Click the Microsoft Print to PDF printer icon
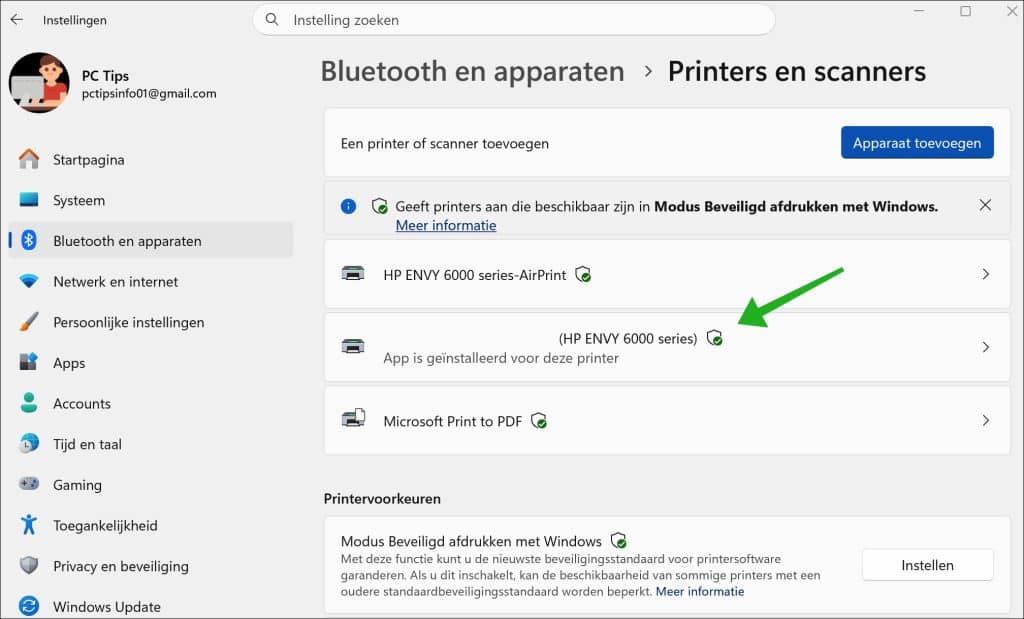1024x619 pixels. pos(353,418)
